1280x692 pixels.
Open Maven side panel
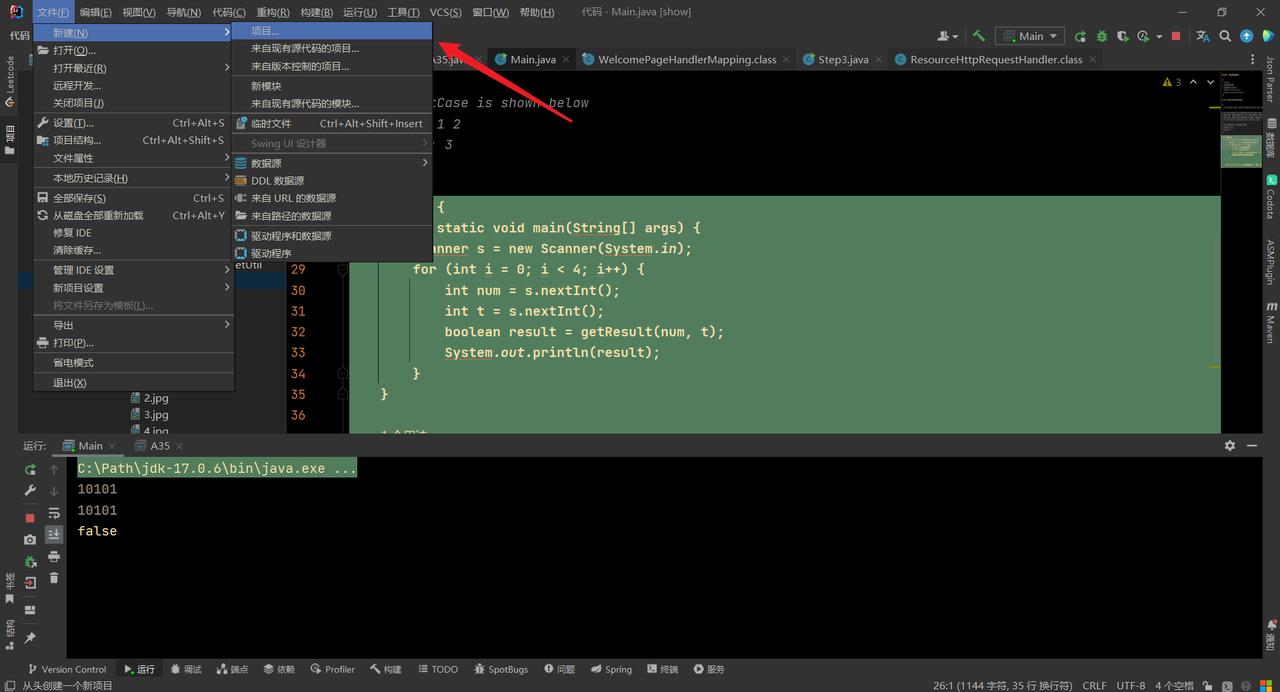1271,322
